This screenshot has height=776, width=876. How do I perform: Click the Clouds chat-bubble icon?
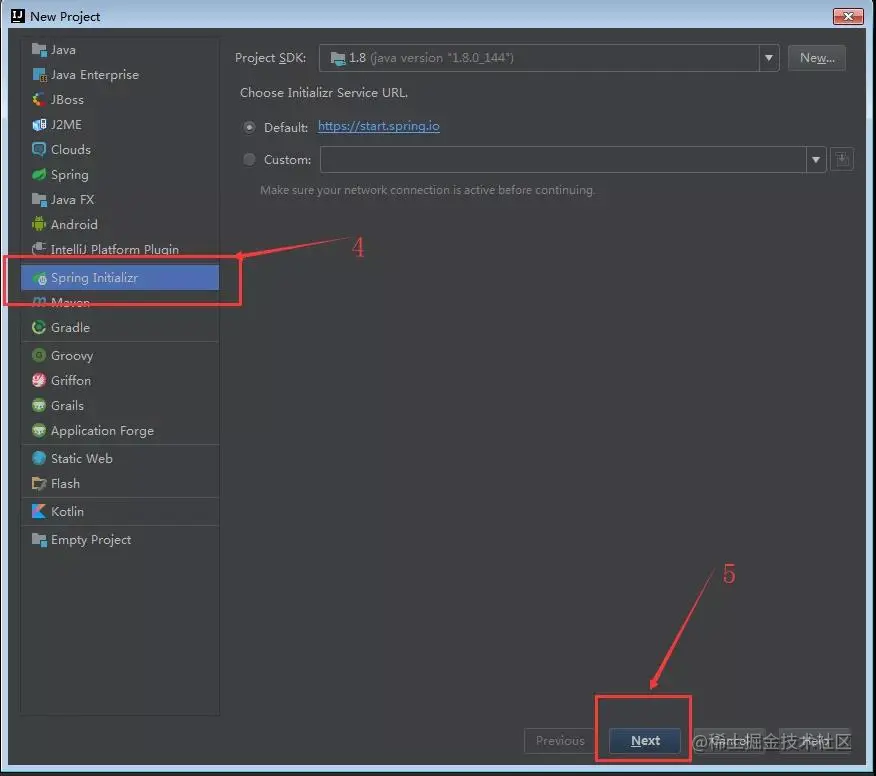[x=39, y=149]
